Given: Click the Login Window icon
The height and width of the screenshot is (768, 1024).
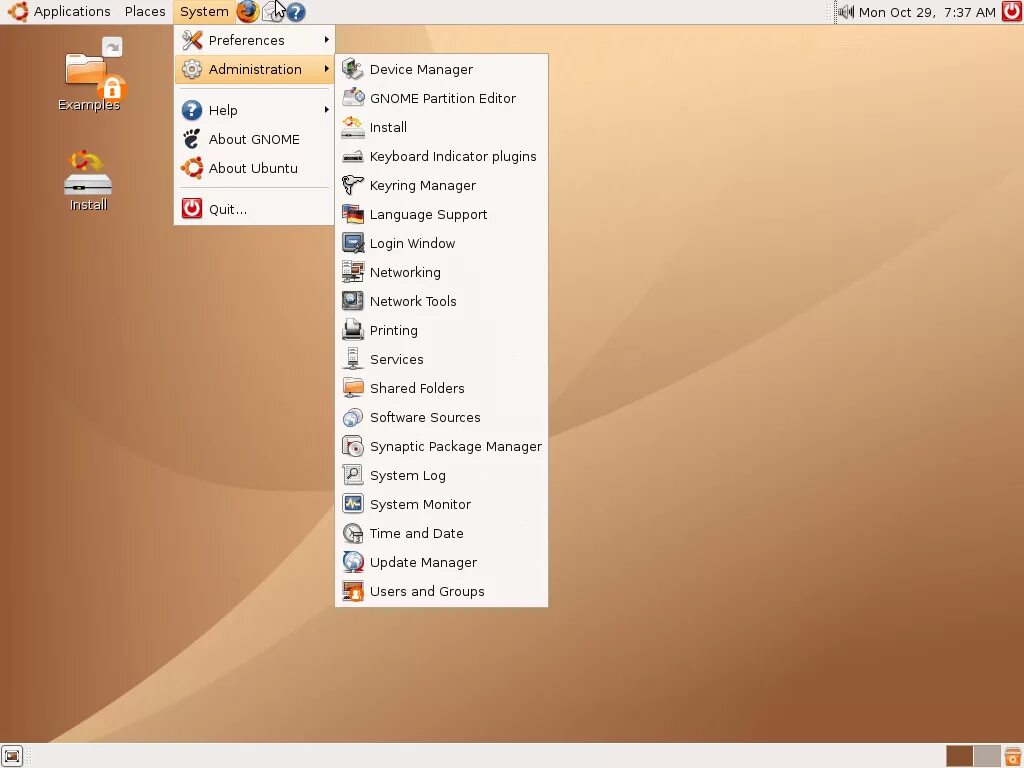Looking at the screenshot, I should (353, 243).
